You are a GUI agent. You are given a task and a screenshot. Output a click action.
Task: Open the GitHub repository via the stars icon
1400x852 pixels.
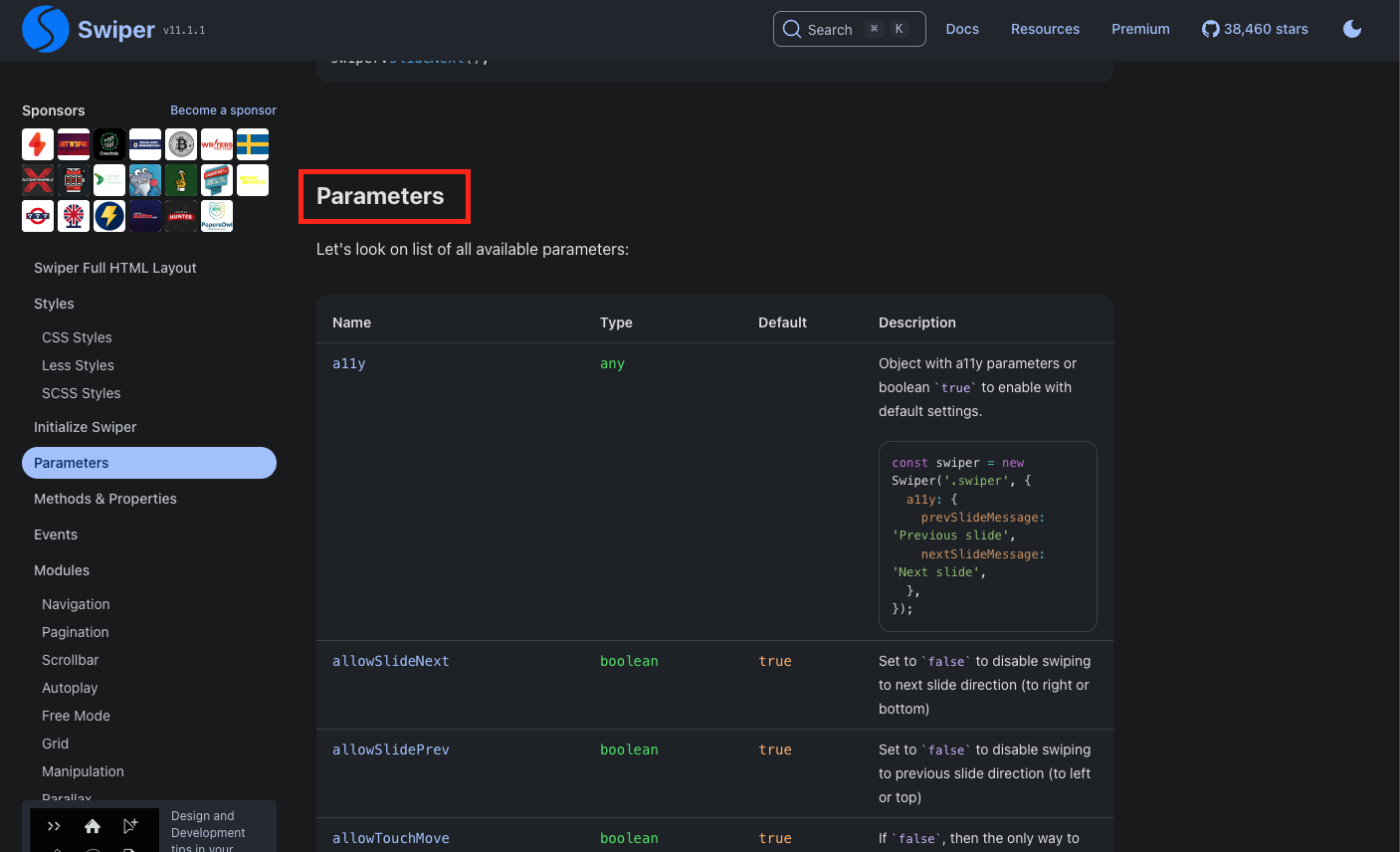pyautogui.click(x=1210, y=29)
